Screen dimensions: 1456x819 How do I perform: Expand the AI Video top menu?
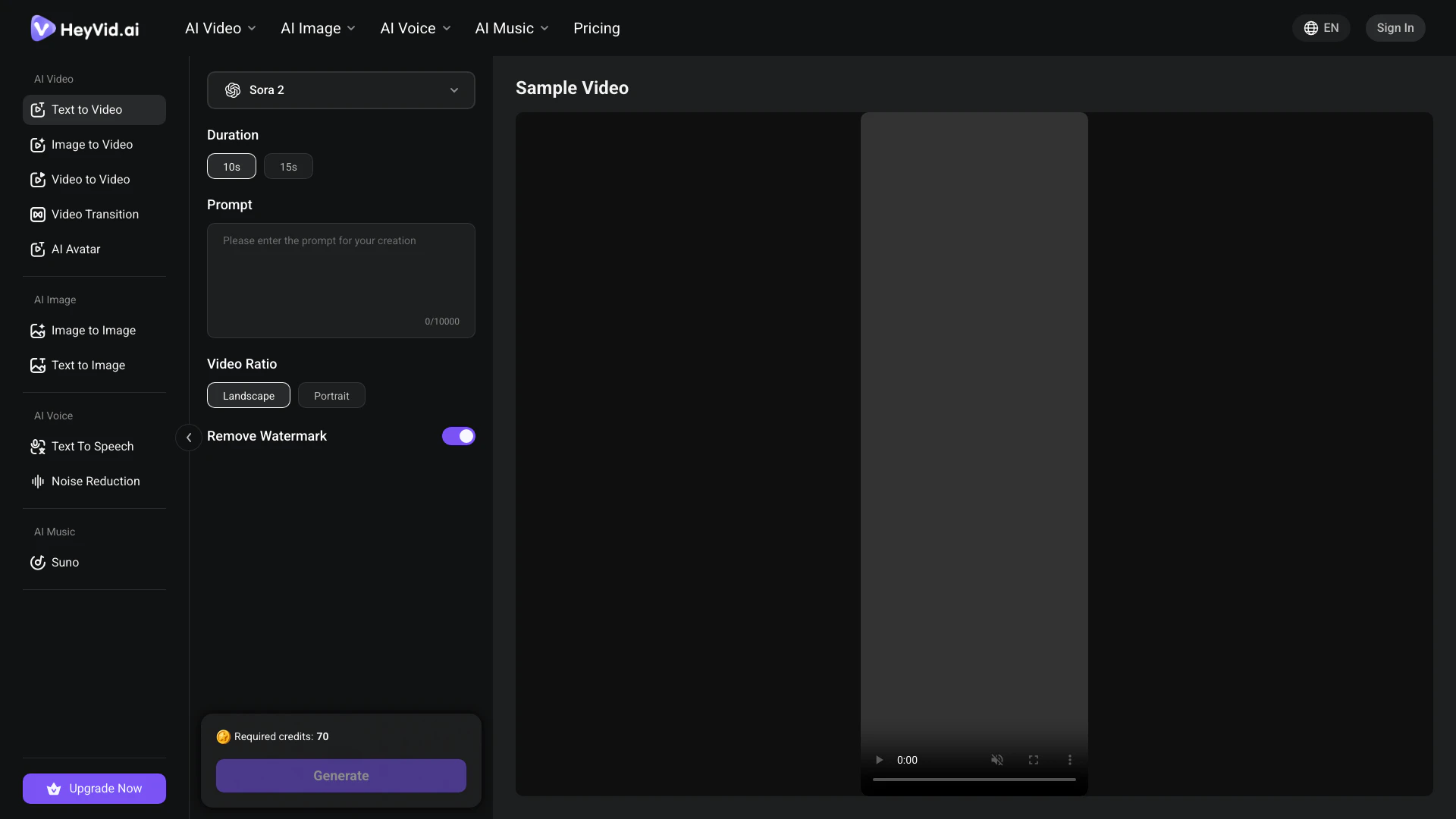coord(220,28)
